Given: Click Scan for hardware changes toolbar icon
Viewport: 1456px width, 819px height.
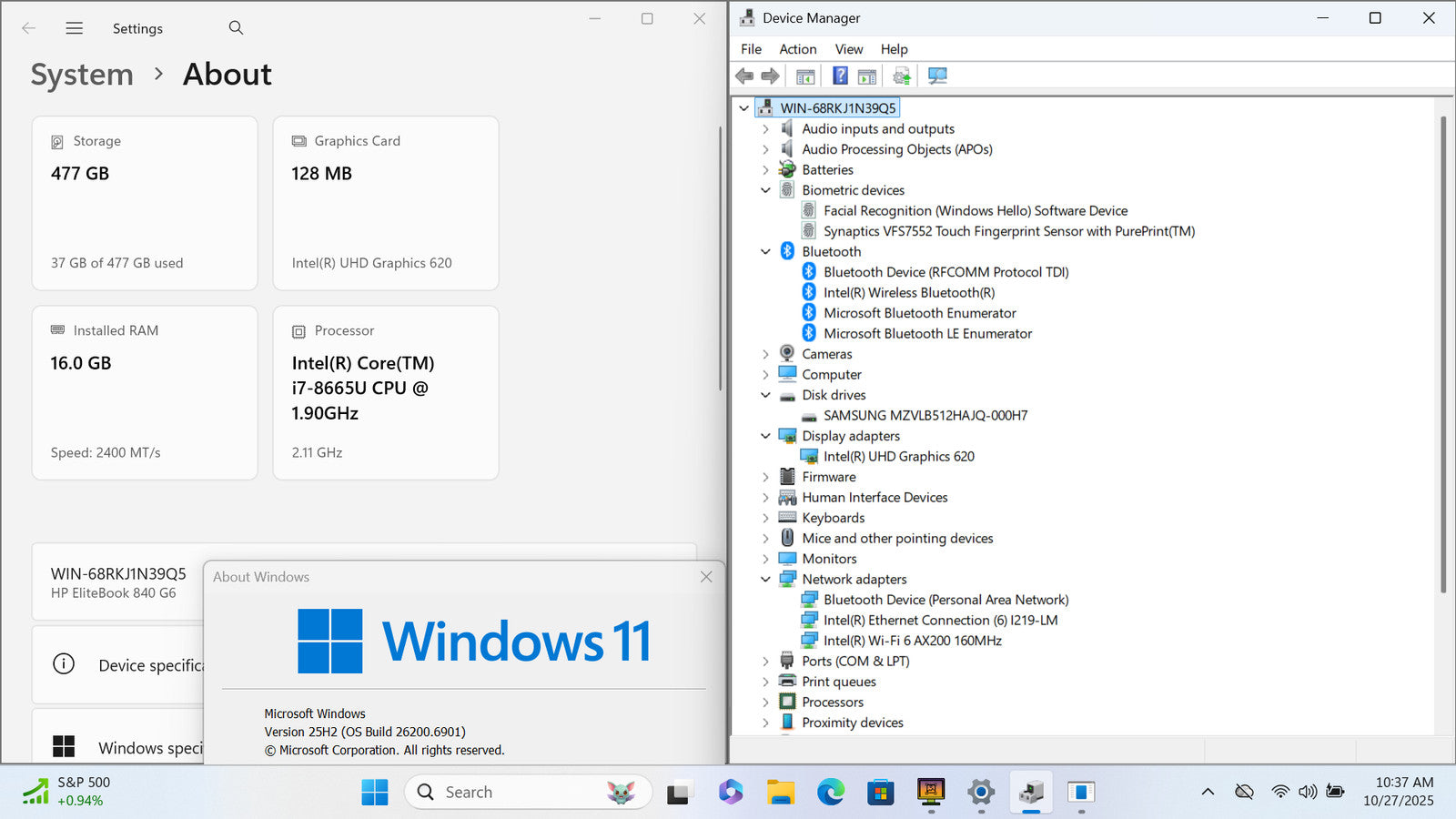Looking at the screenshot, I should pos(937,76).
